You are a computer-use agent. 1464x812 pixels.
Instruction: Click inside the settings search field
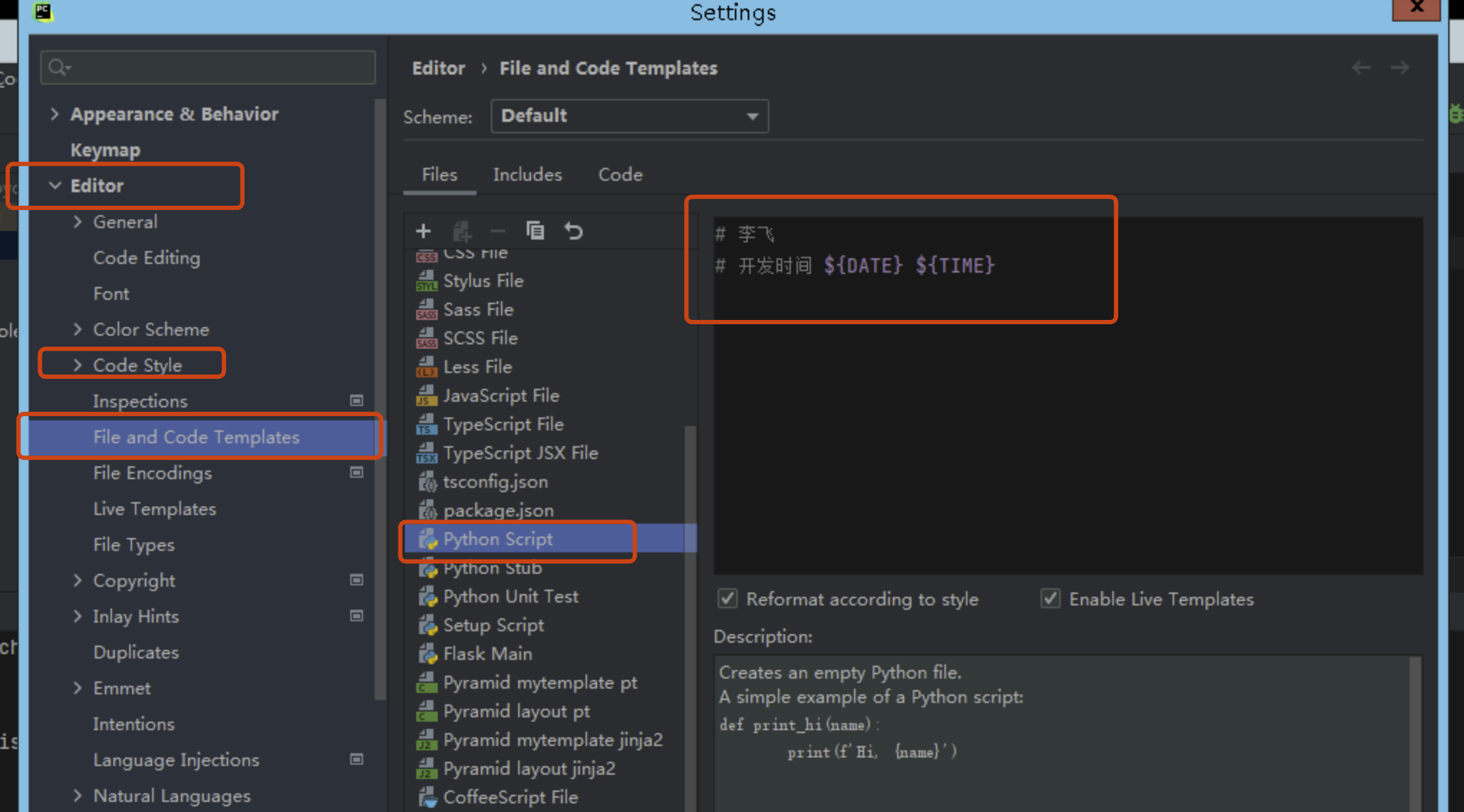pos(215,67)
